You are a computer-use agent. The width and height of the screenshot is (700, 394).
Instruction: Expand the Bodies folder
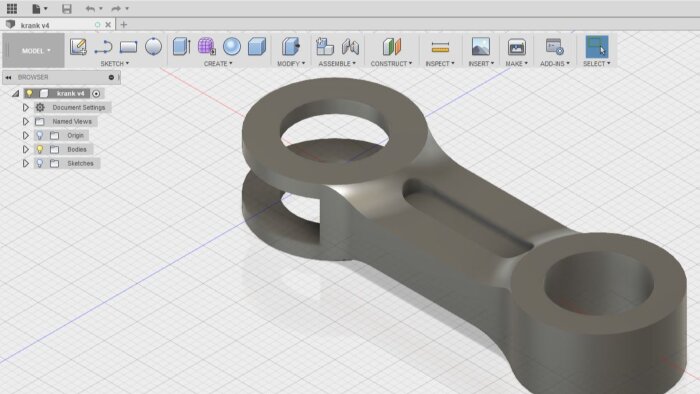(25, 149)
